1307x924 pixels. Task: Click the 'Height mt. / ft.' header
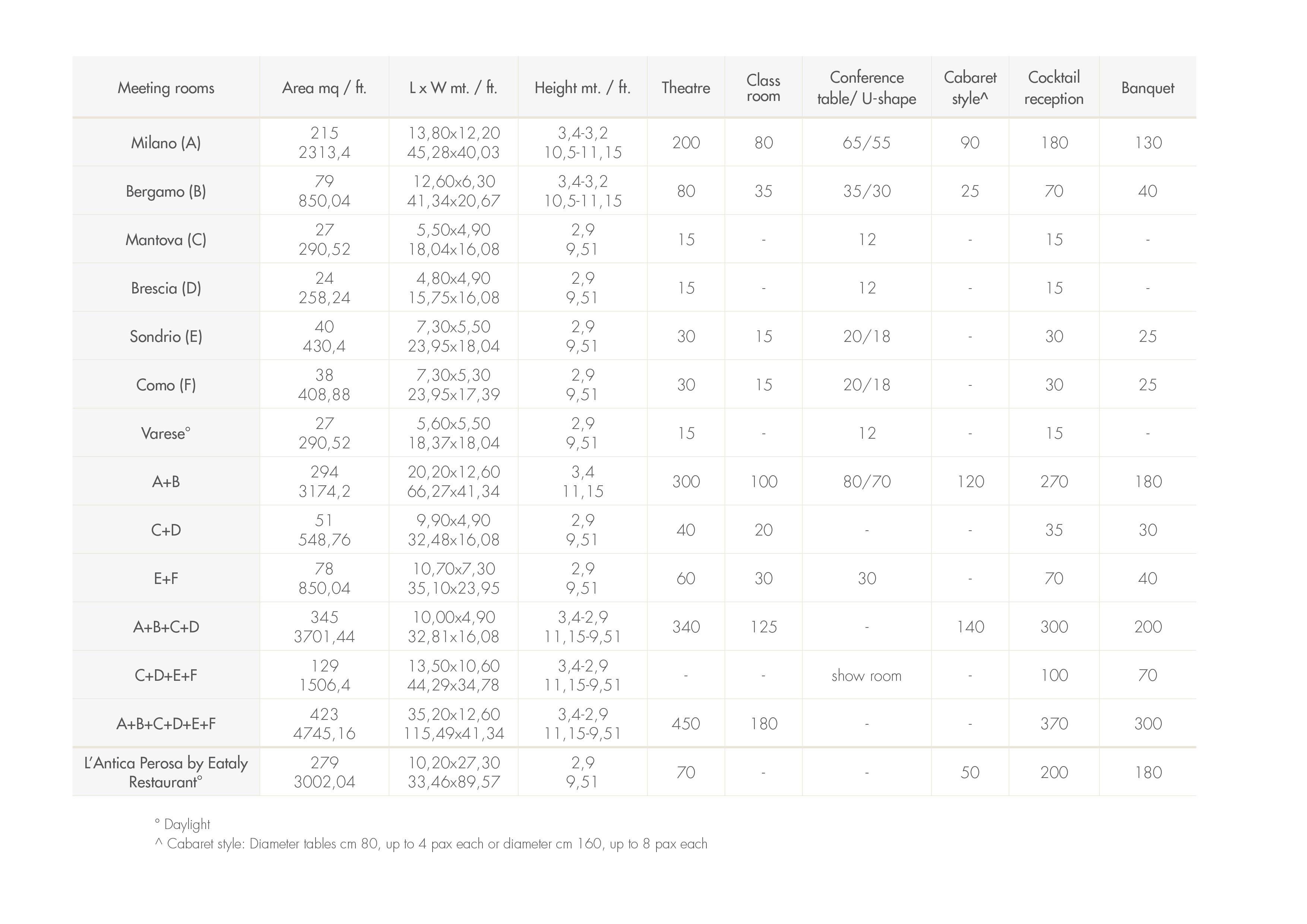(582, 88)
